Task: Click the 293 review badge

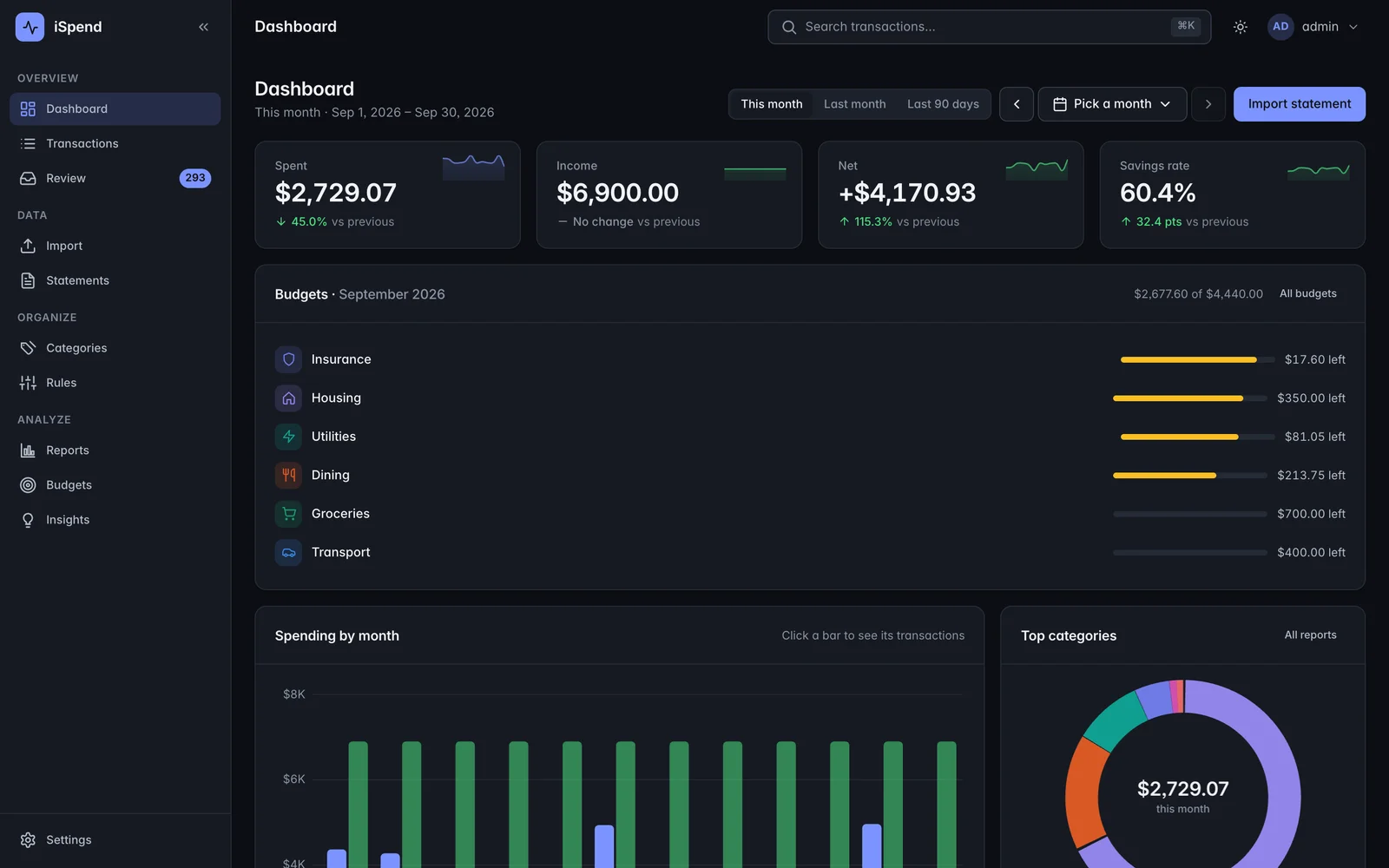Action: coord(195,178)
